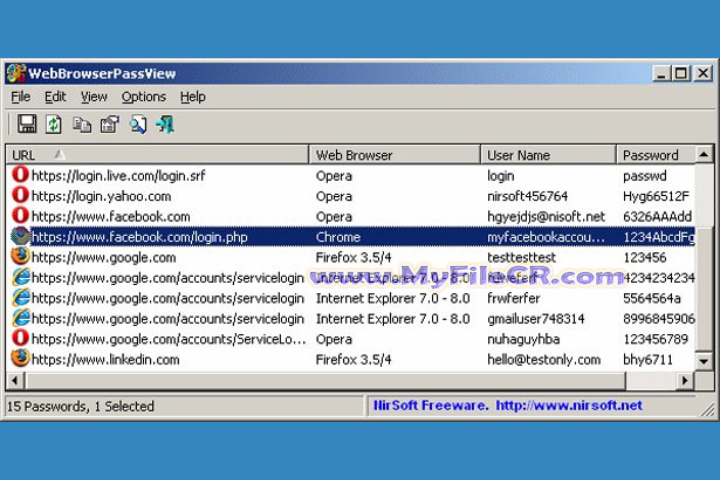
Task: Click the Firefox icon beside www.linkedin.com row
Action: click(20, 359)
